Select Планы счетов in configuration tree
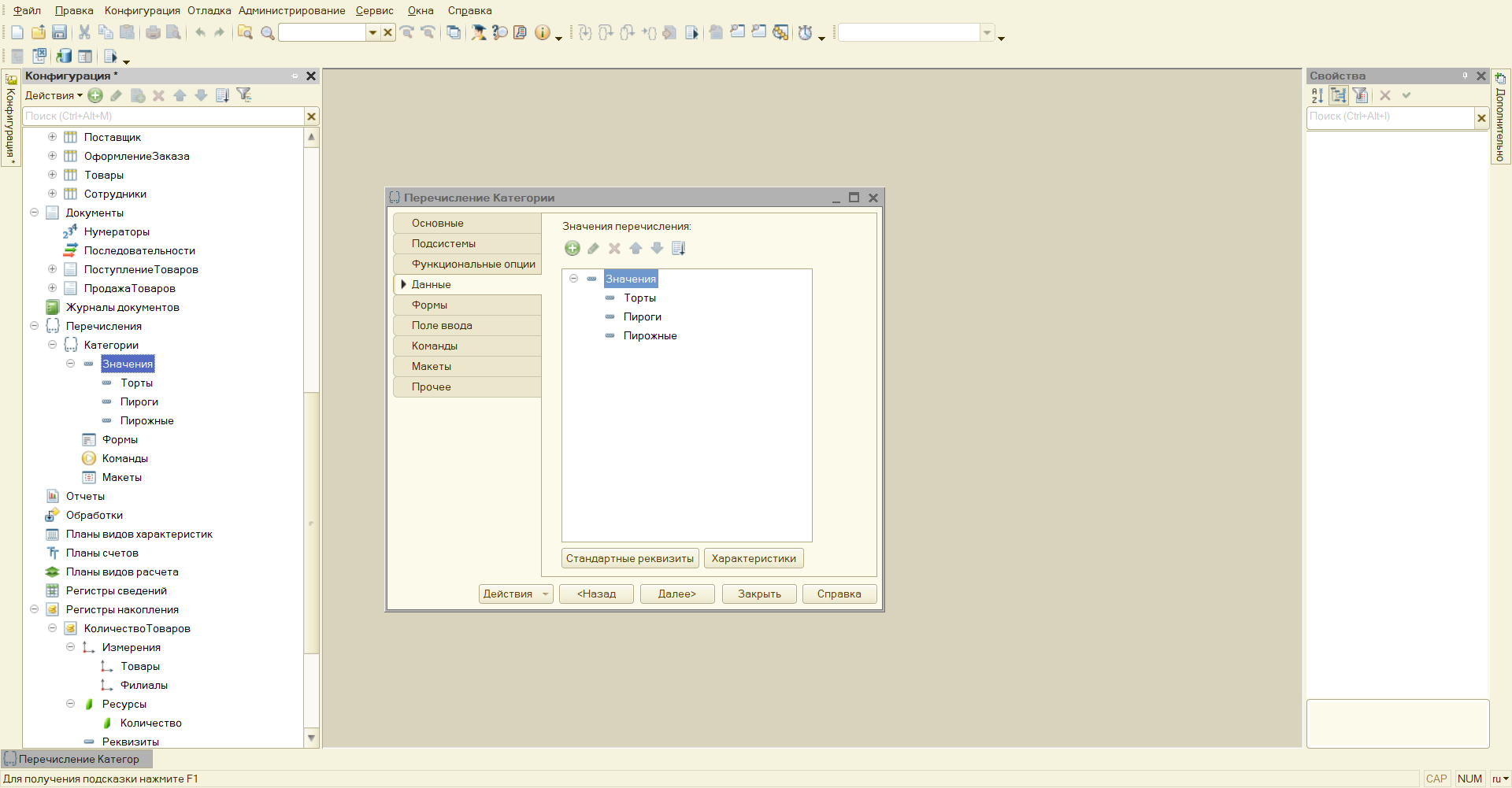This screenshot has height=788, width=1512. (x=102, y=553)
